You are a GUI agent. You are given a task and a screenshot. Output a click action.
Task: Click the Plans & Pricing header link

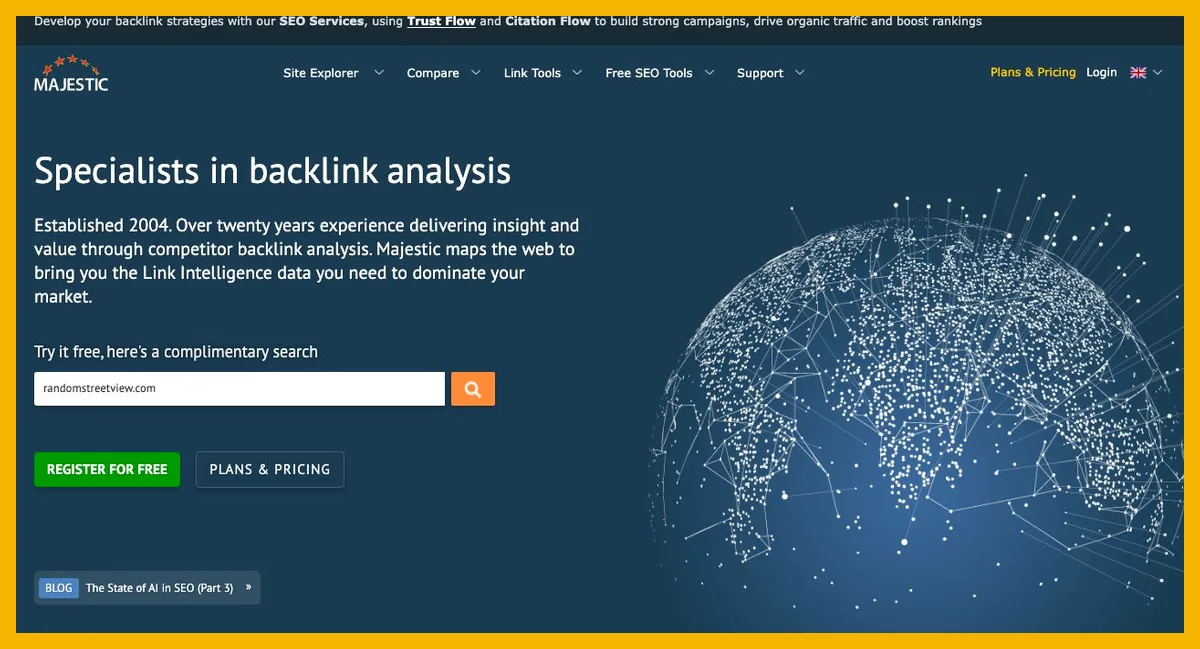(x=1033, y=72)
